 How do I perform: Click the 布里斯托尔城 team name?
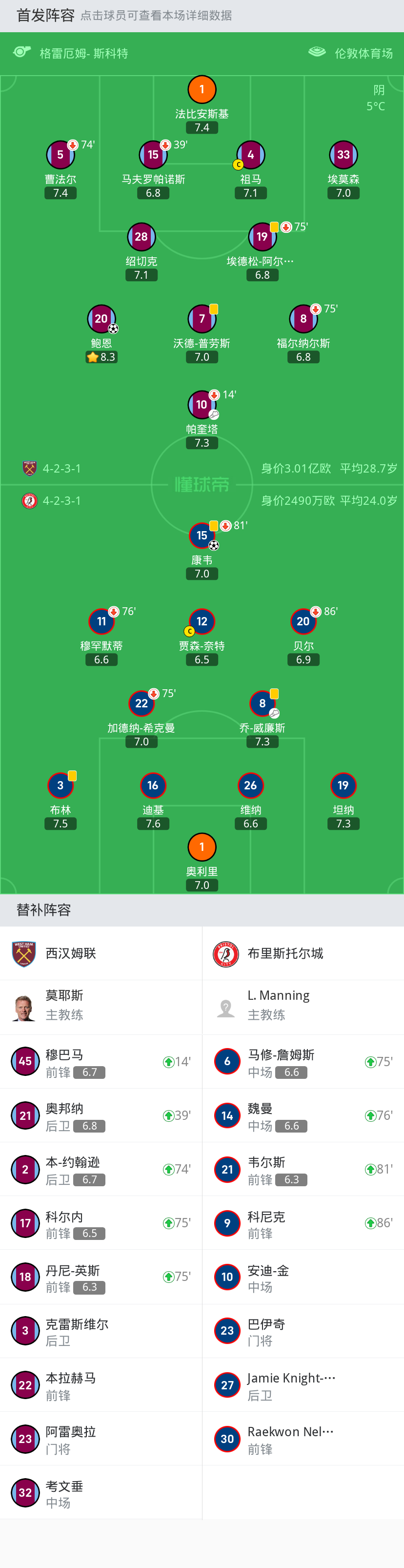coord(285,953)
